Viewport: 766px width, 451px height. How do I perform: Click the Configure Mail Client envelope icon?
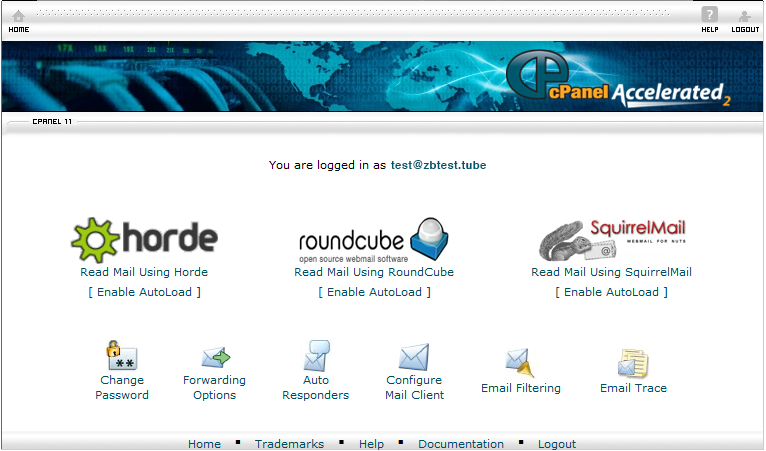pyautogui.click(x=413, y=356)
